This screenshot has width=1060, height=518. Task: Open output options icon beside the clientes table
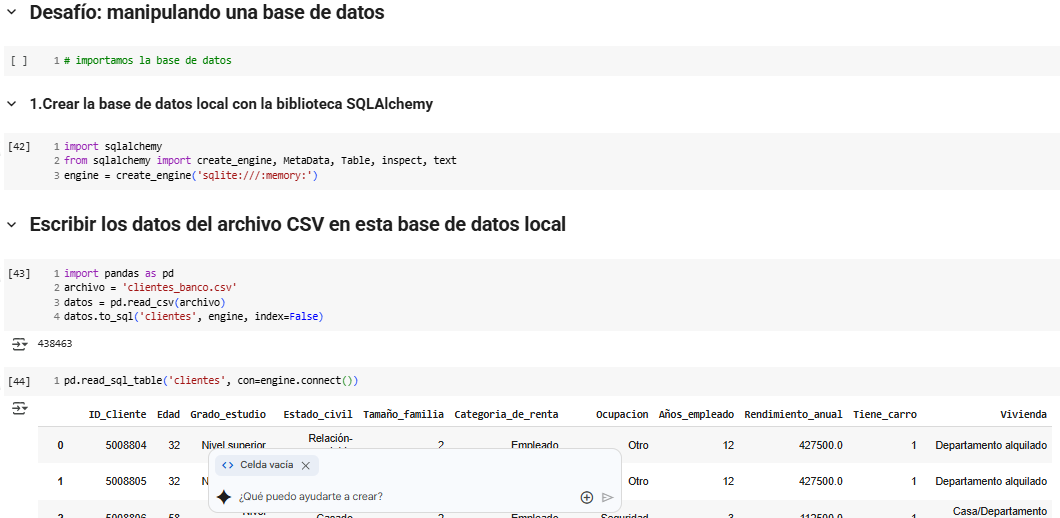coord(19,408)
